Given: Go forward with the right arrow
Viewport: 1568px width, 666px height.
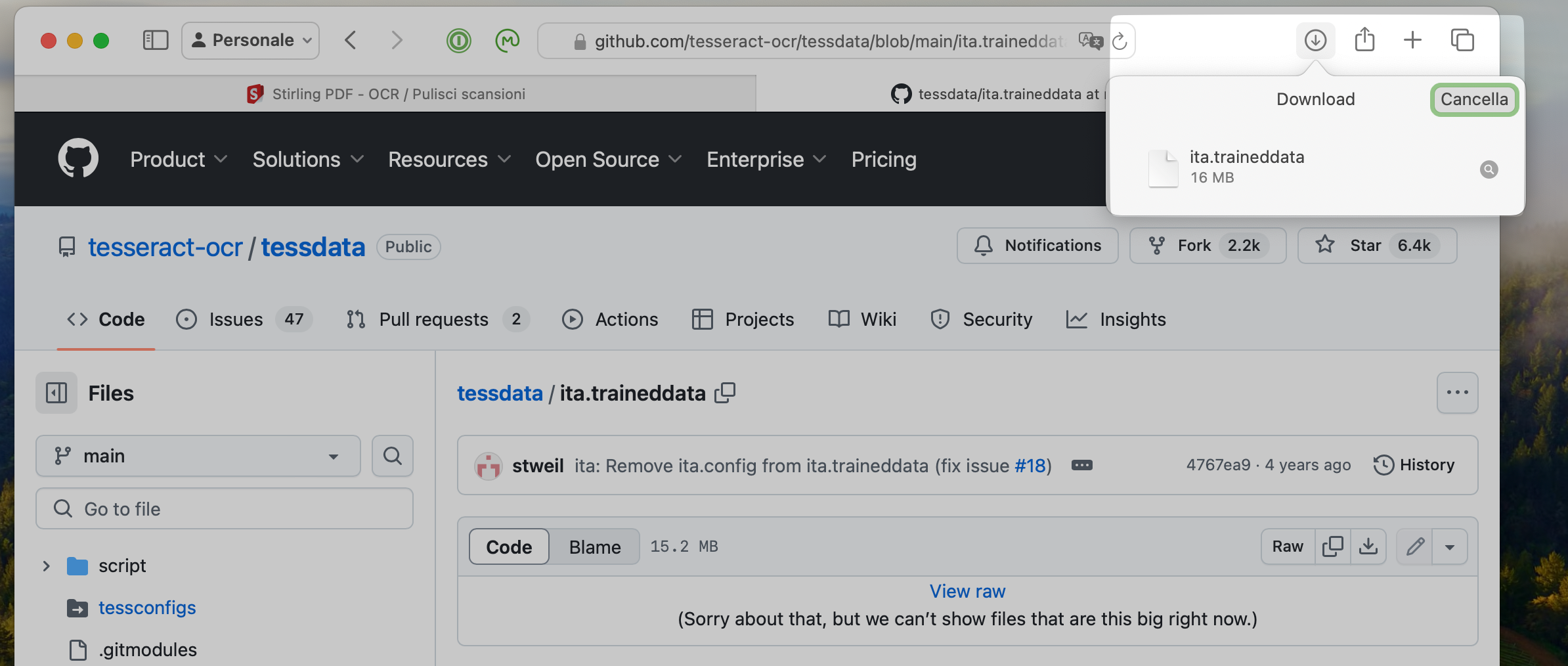Looking at the screenshot, I should 397,41.
